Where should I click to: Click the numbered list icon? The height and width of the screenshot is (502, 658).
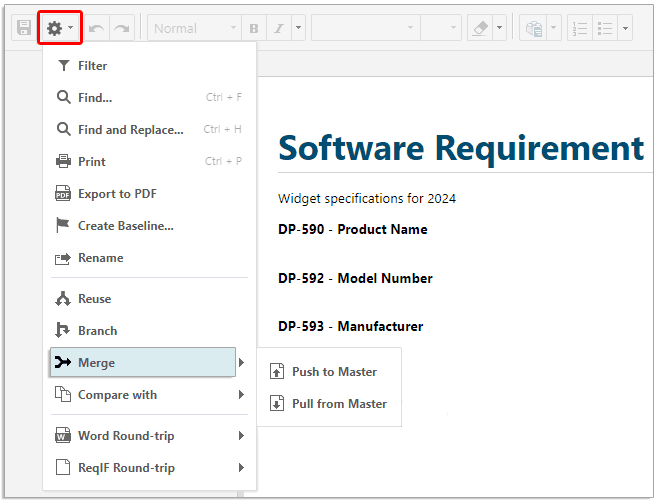(580, 29)
